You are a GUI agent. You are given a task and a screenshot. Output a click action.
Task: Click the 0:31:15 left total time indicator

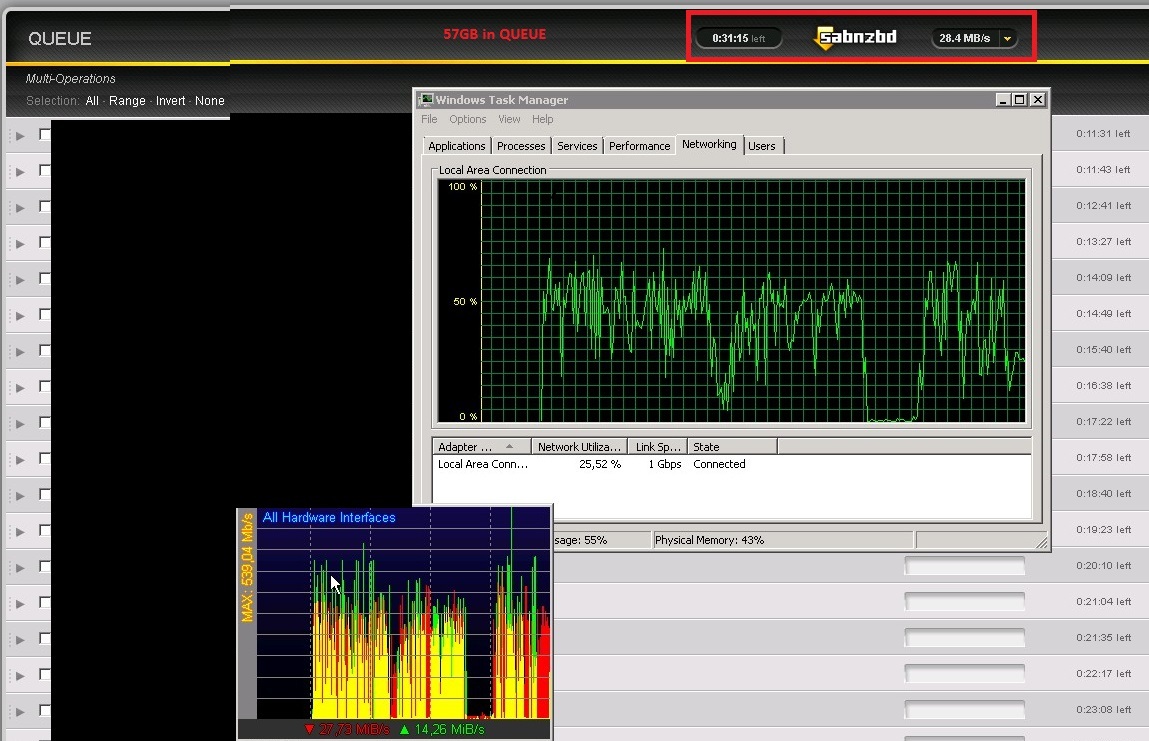click(x=739, y=38)
